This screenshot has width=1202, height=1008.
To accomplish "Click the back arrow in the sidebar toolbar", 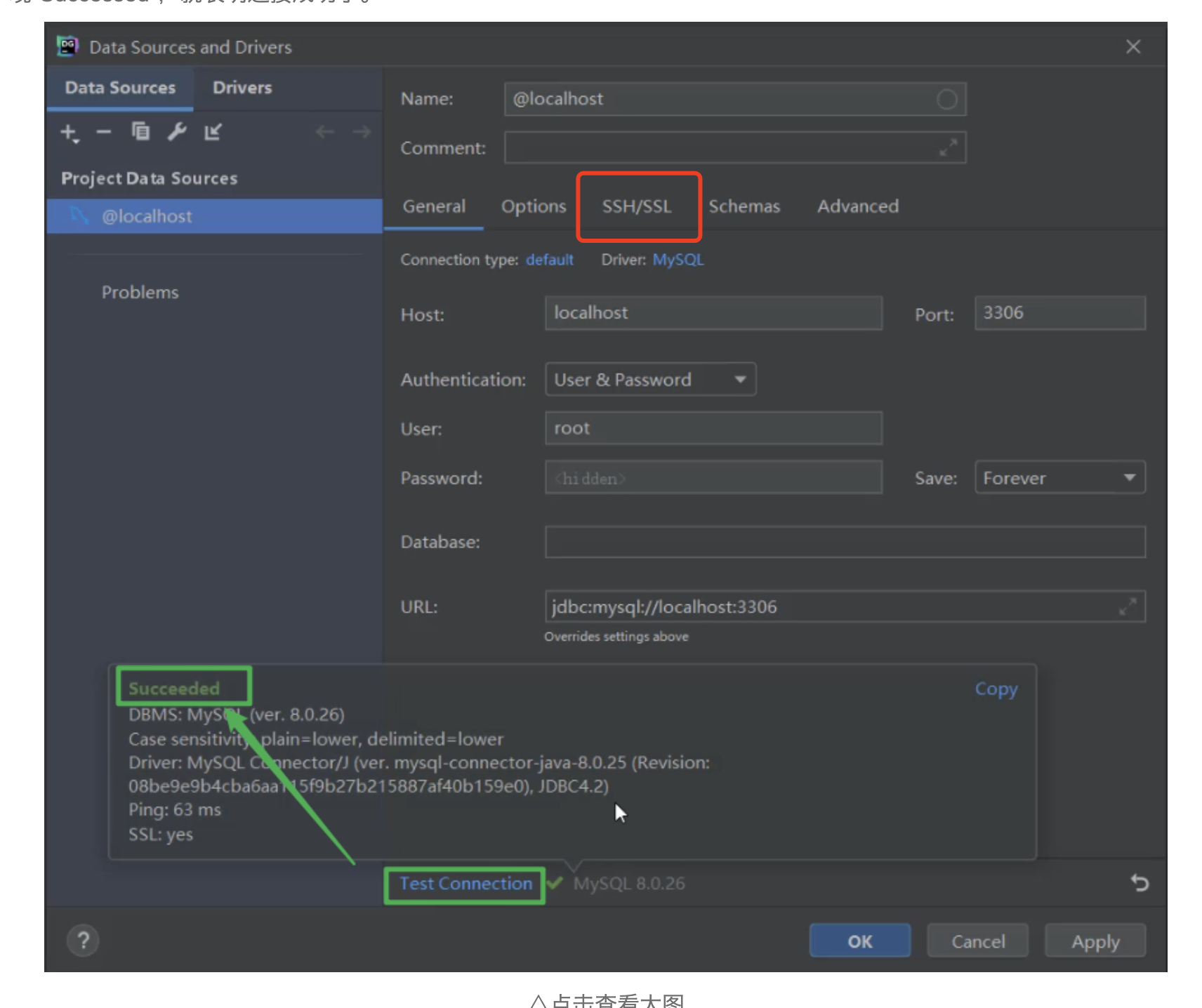I will 324,131.
